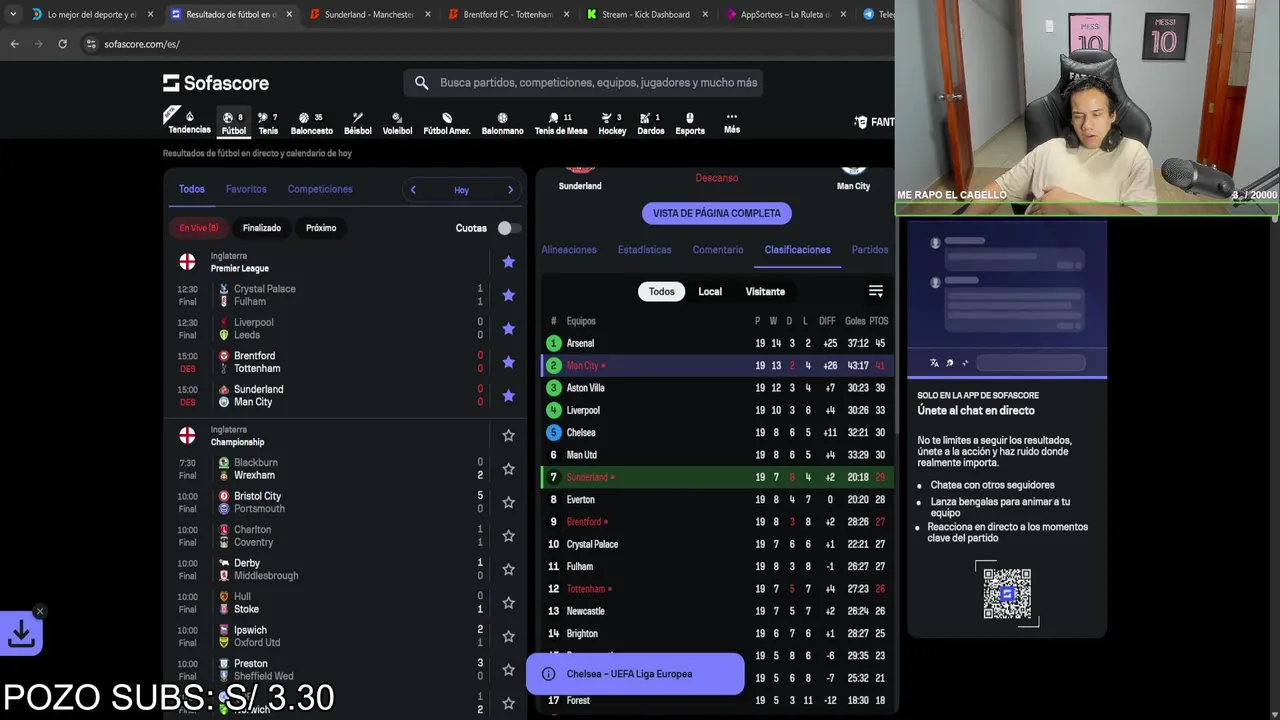Open the Alineaciones tab
The width and height of the screenshot is (1280, 720).
click(x=569, y=250)
